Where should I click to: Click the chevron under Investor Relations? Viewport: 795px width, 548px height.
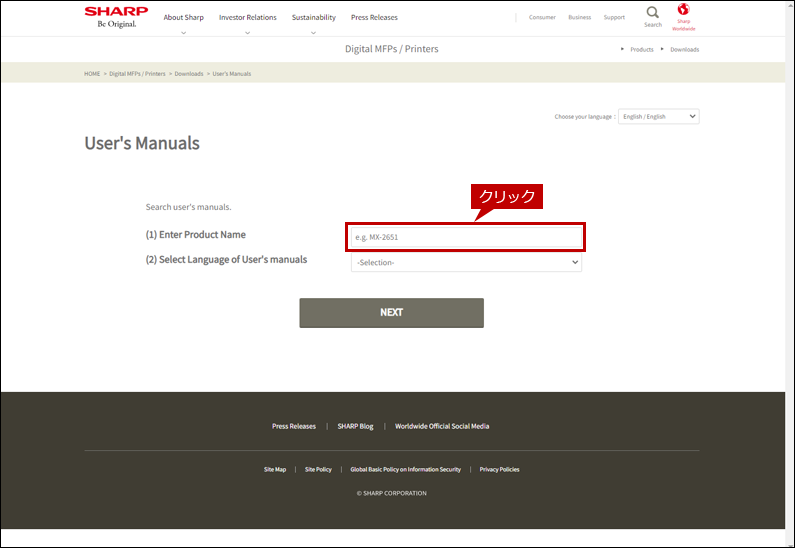(x=247, y=32)
